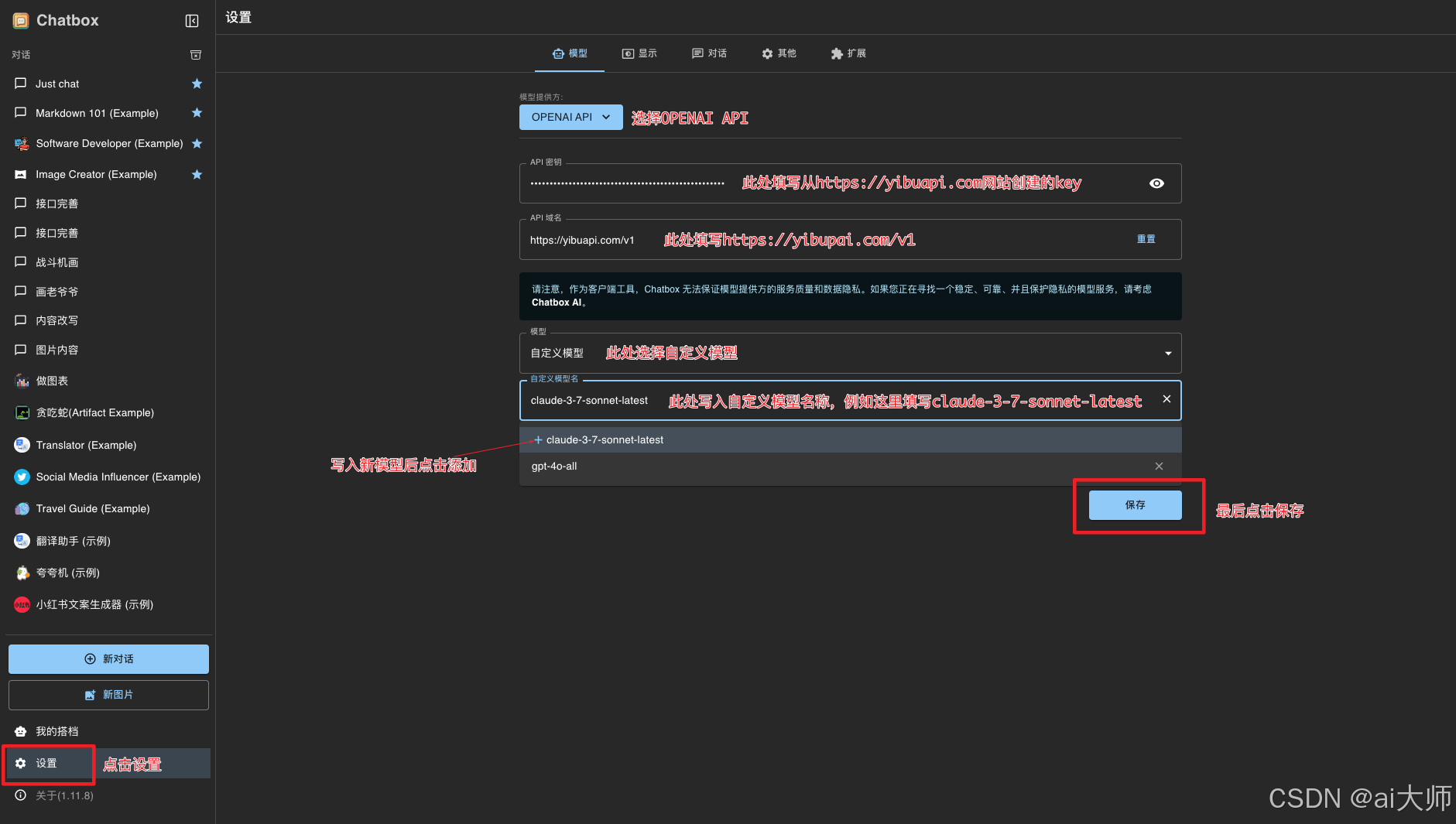Toggle API key visibility with eye icon

[x=1156, y=183]
